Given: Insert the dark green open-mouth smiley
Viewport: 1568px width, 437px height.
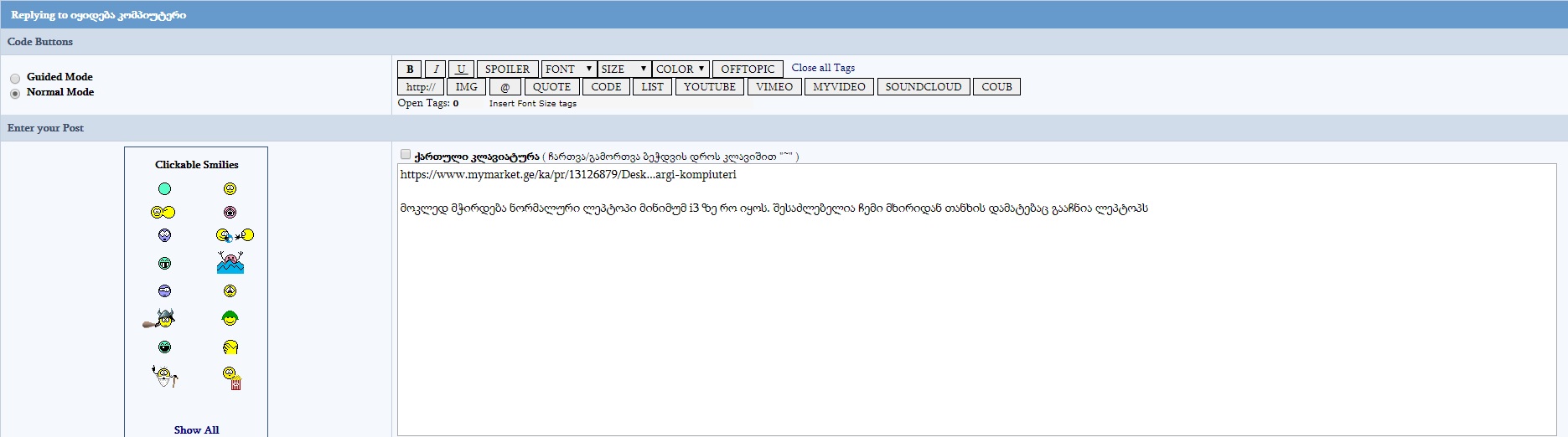Looking at the screenshot, I should point(164,347).
